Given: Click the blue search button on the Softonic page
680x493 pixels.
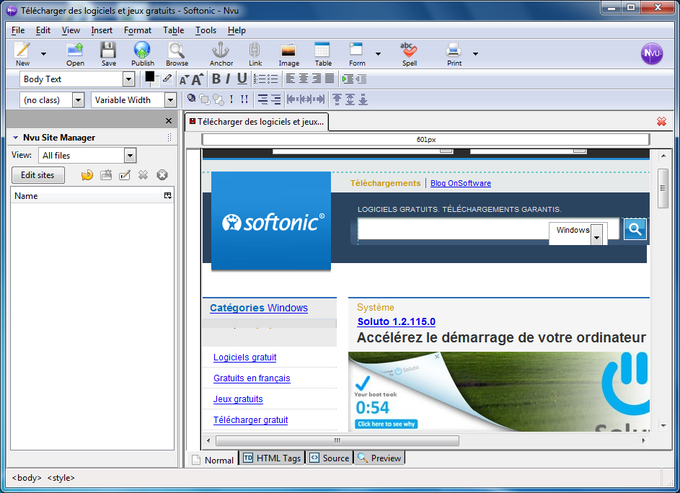Looking at the screenshot, I should tap(635, 229).
